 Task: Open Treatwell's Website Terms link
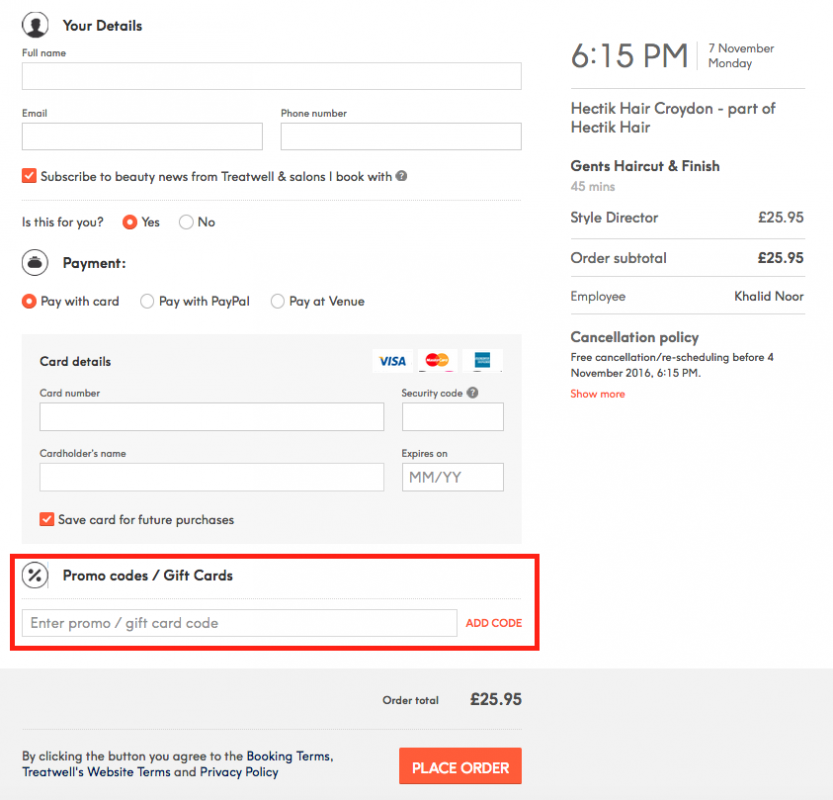pyautogui.click(x=96, y=772)
